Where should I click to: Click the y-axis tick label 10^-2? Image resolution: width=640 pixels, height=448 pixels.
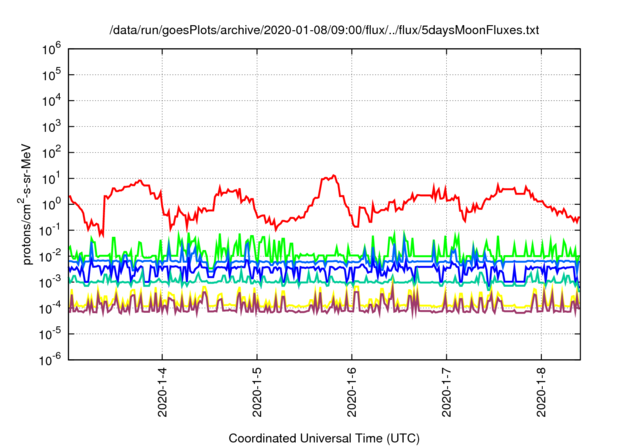click(x=51, y=256)
